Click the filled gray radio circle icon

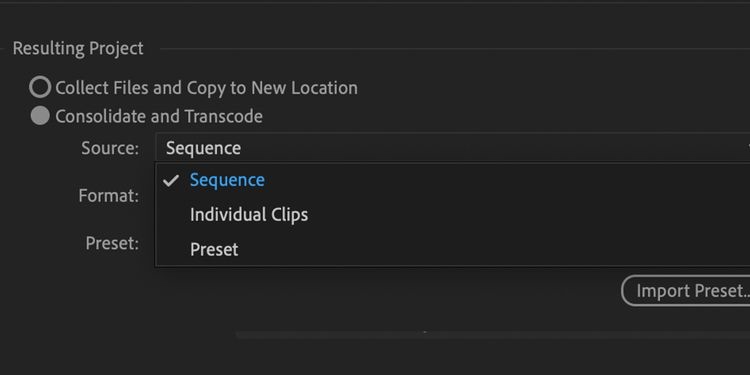pos(40,116)
